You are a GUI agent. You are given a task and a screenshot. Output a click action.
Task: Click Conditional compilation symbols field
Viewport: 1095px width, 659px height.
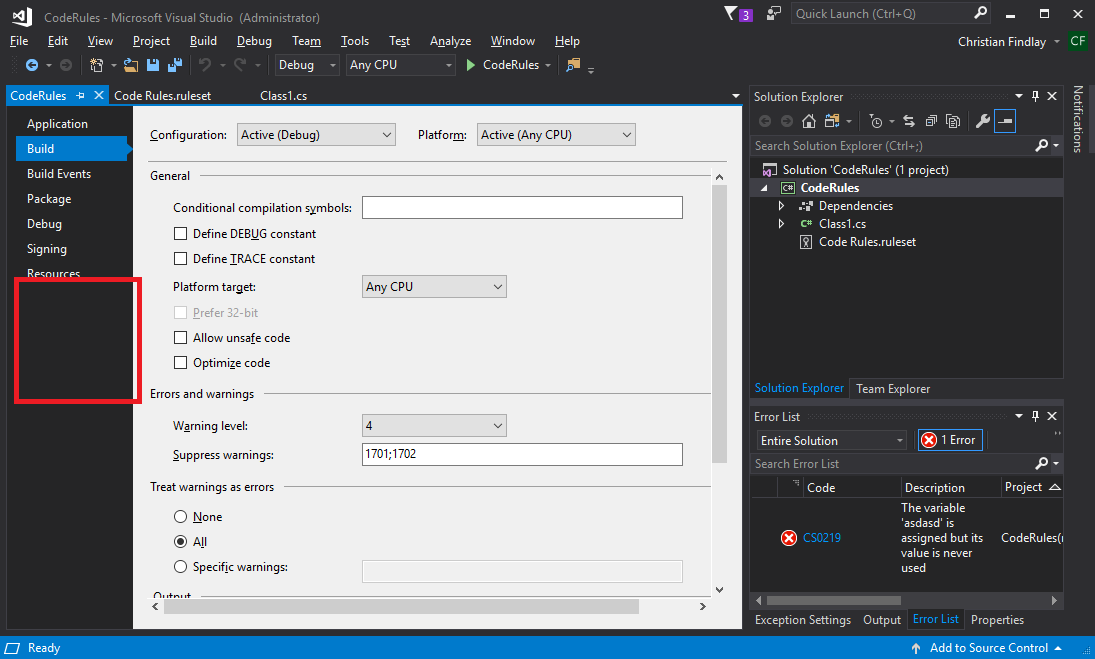[522, 207]
